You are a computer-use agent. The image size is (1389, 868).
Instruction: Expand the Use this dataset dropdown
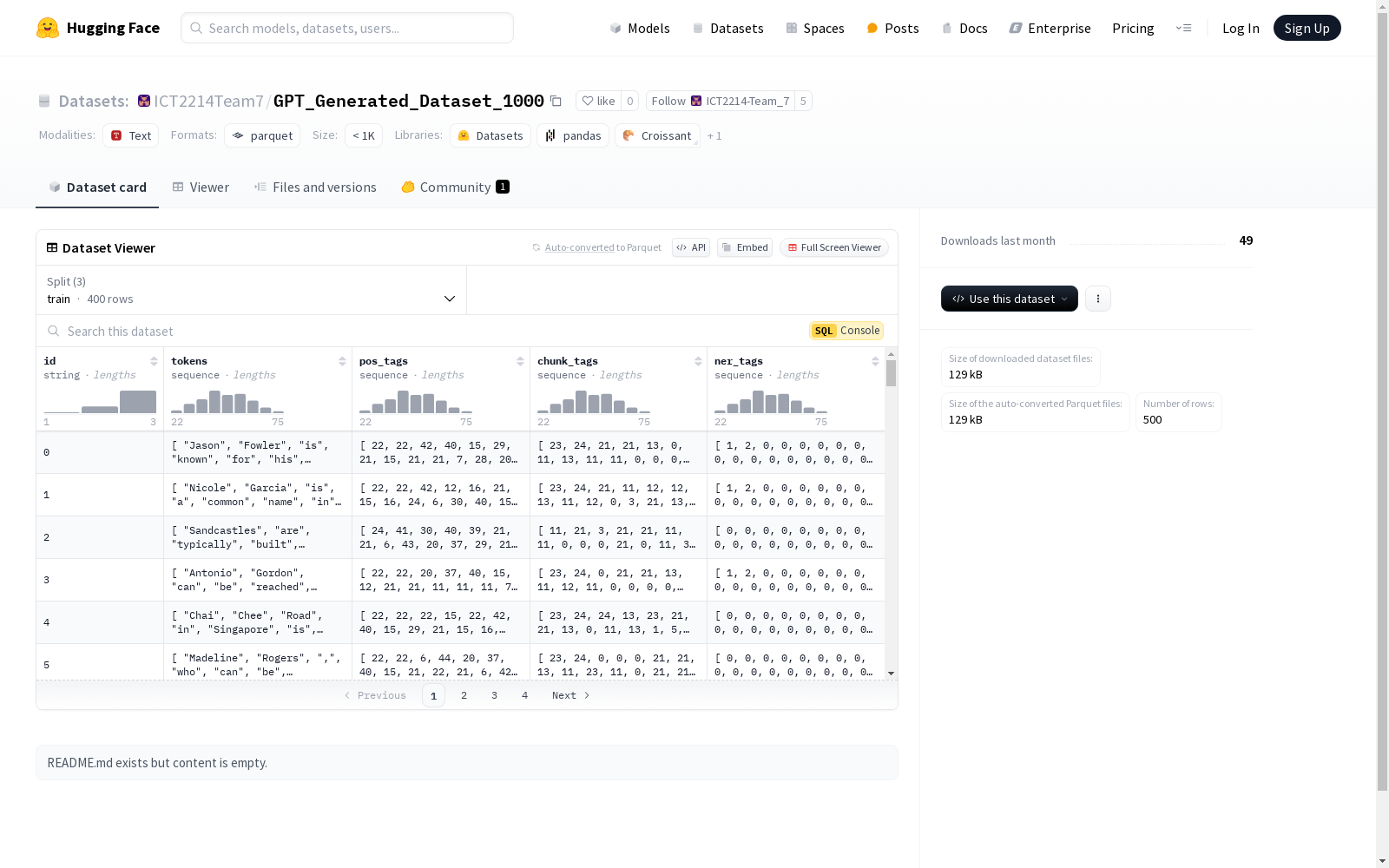click(1010, 299)
